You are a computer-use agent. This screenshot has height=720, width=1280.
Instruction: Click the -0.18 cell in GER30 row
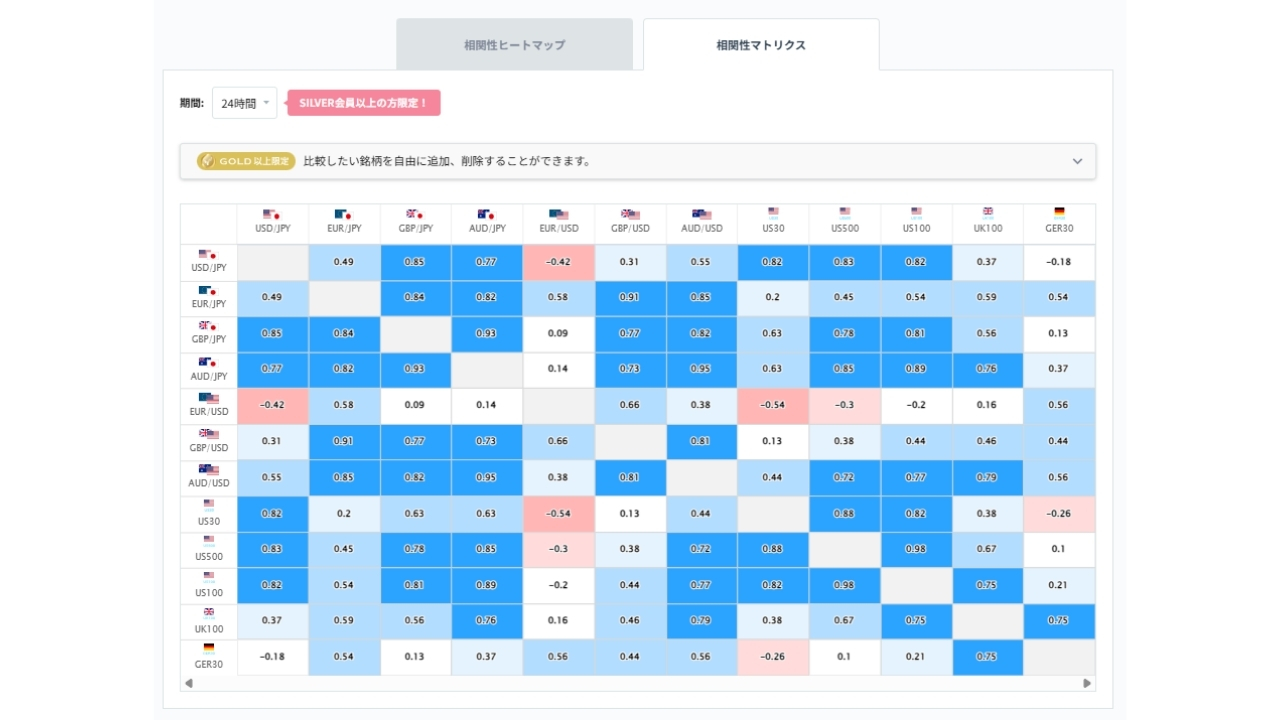tap(272, 657)
